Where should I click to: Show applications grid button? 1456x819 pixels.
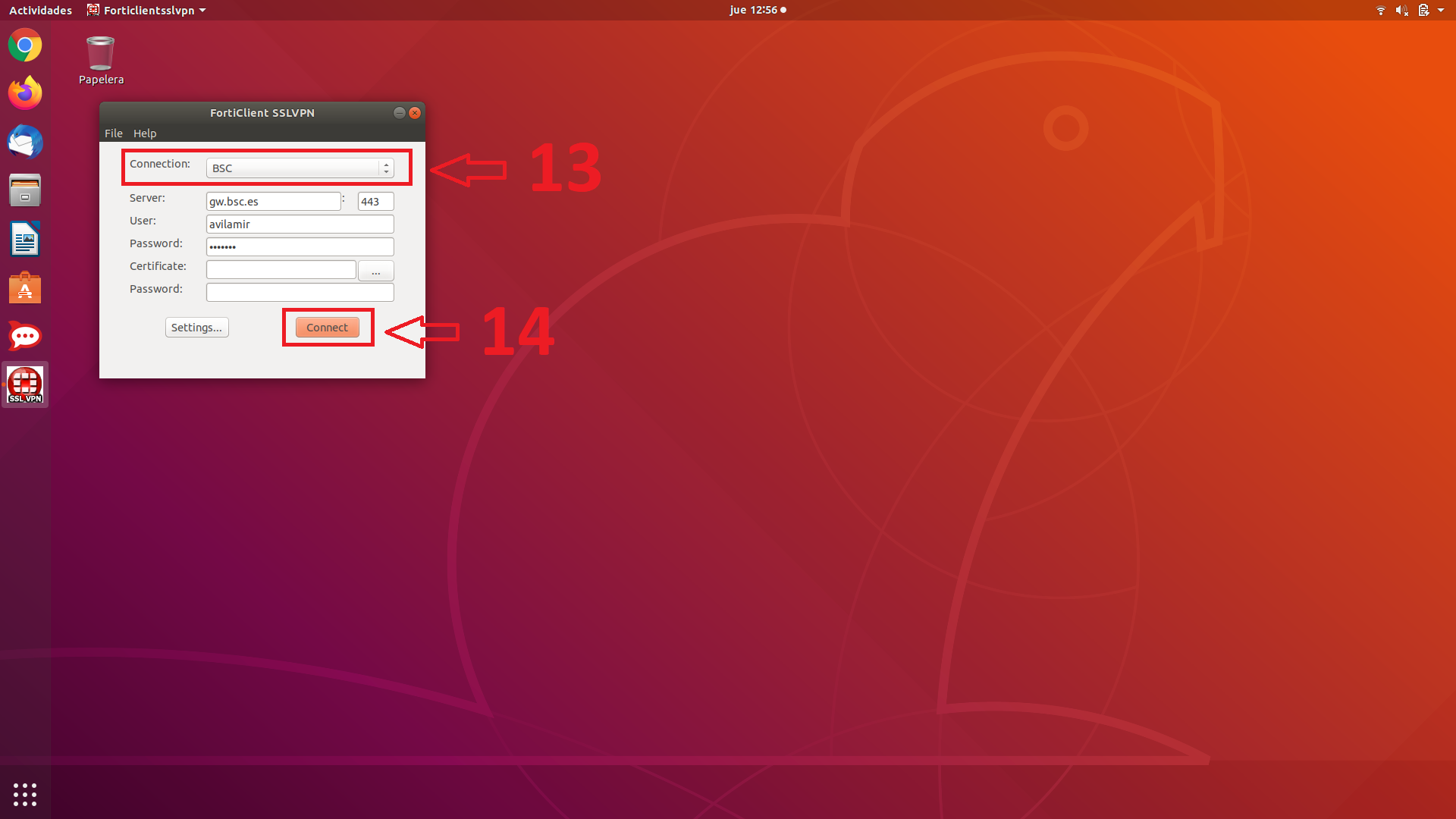point(25,794)
